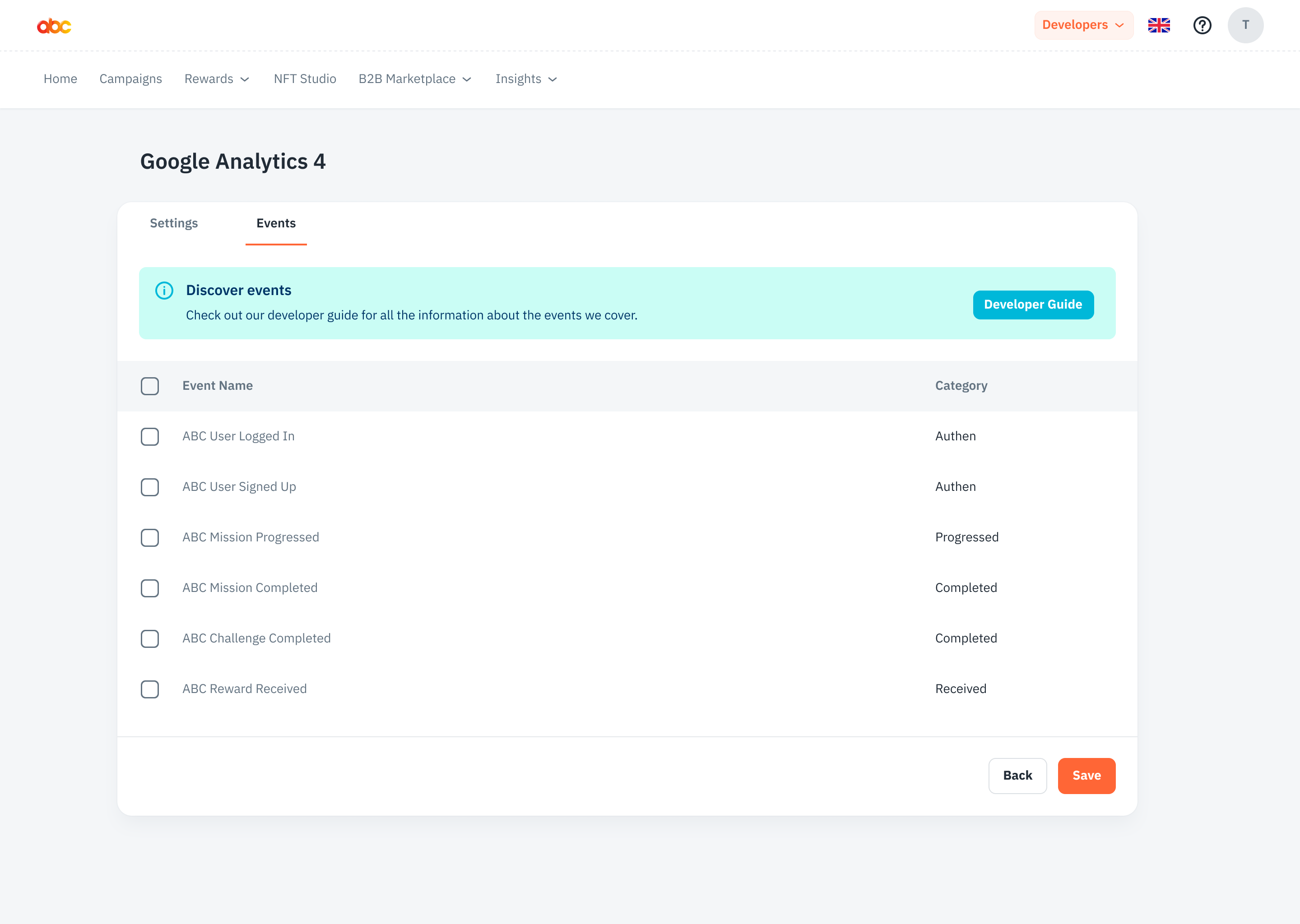The image size is (1300, 924).
Task: Open the B2B Marketplace dropdown
Action: tap(414, 79)
